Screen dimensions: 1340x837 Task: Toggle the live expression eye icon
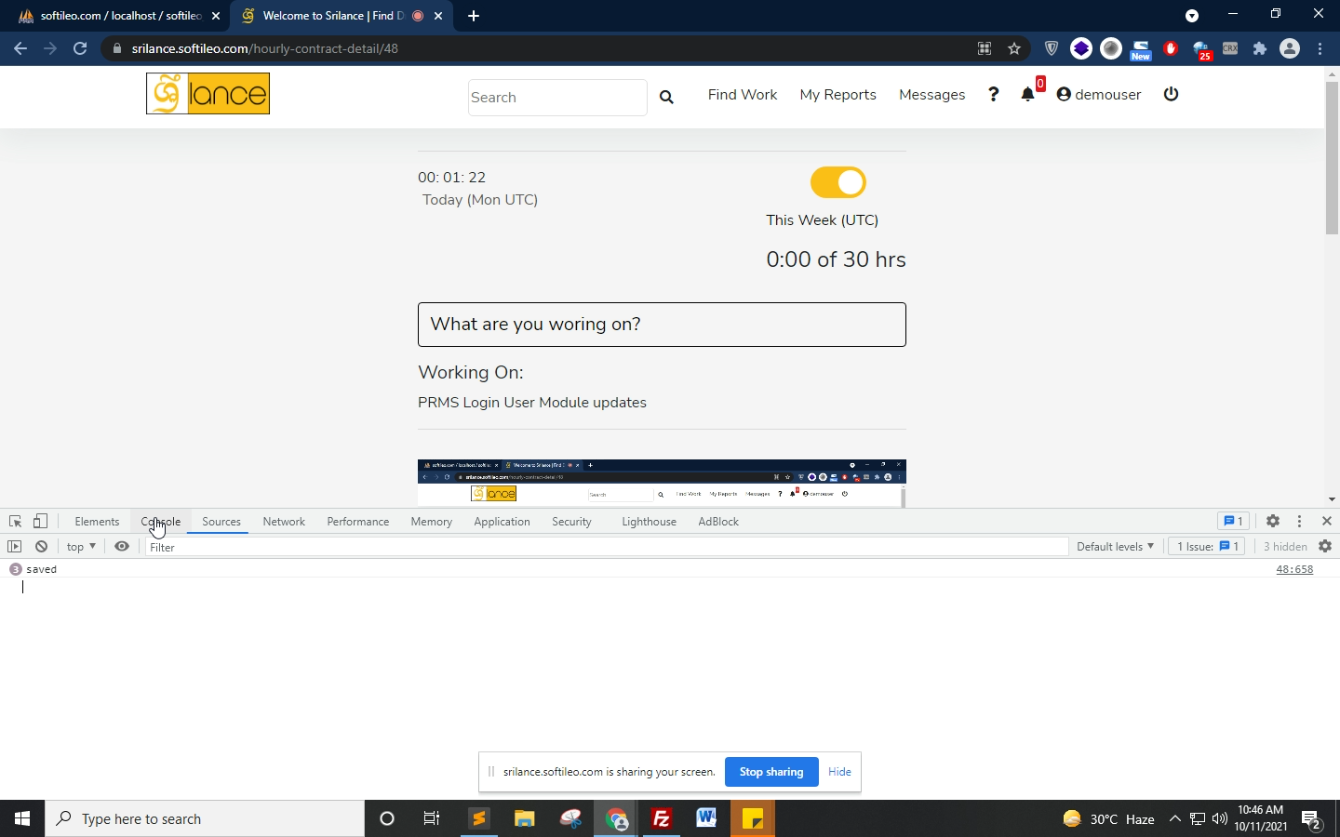coord(122,546)
